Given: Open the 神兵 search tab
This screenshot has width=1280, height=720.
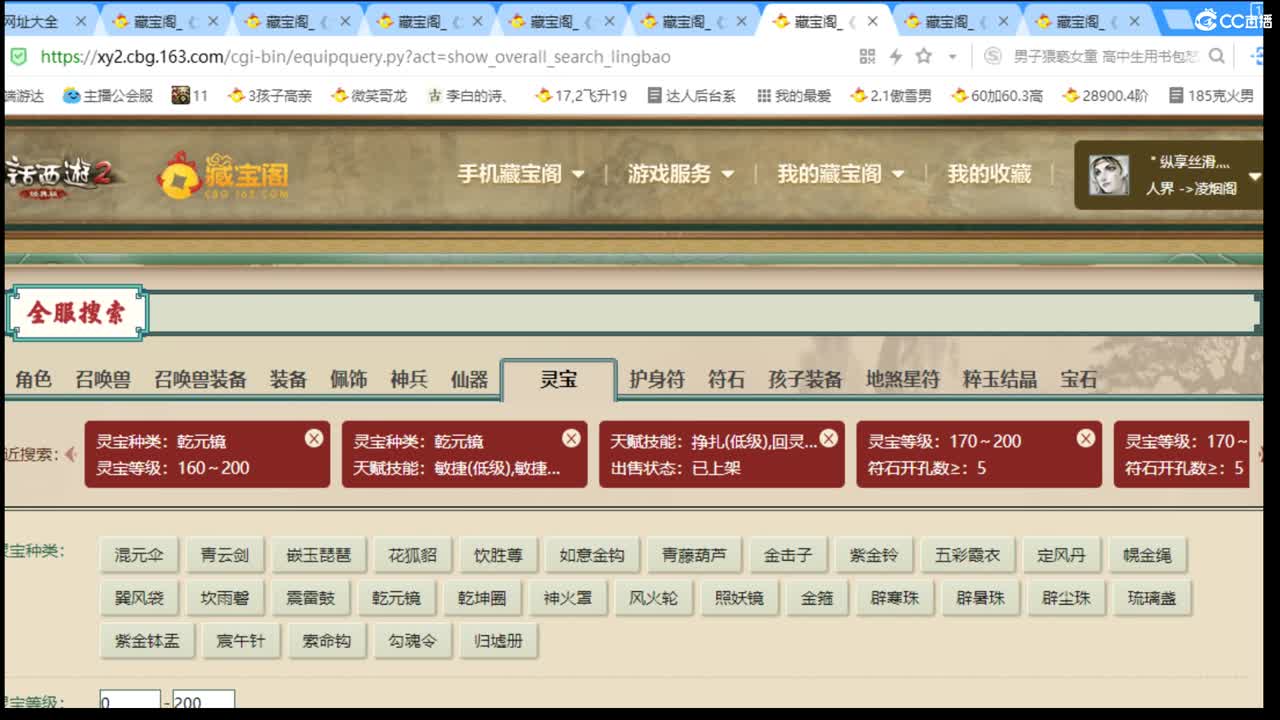Looking at the screenshot, I should [x=408, y=379].
